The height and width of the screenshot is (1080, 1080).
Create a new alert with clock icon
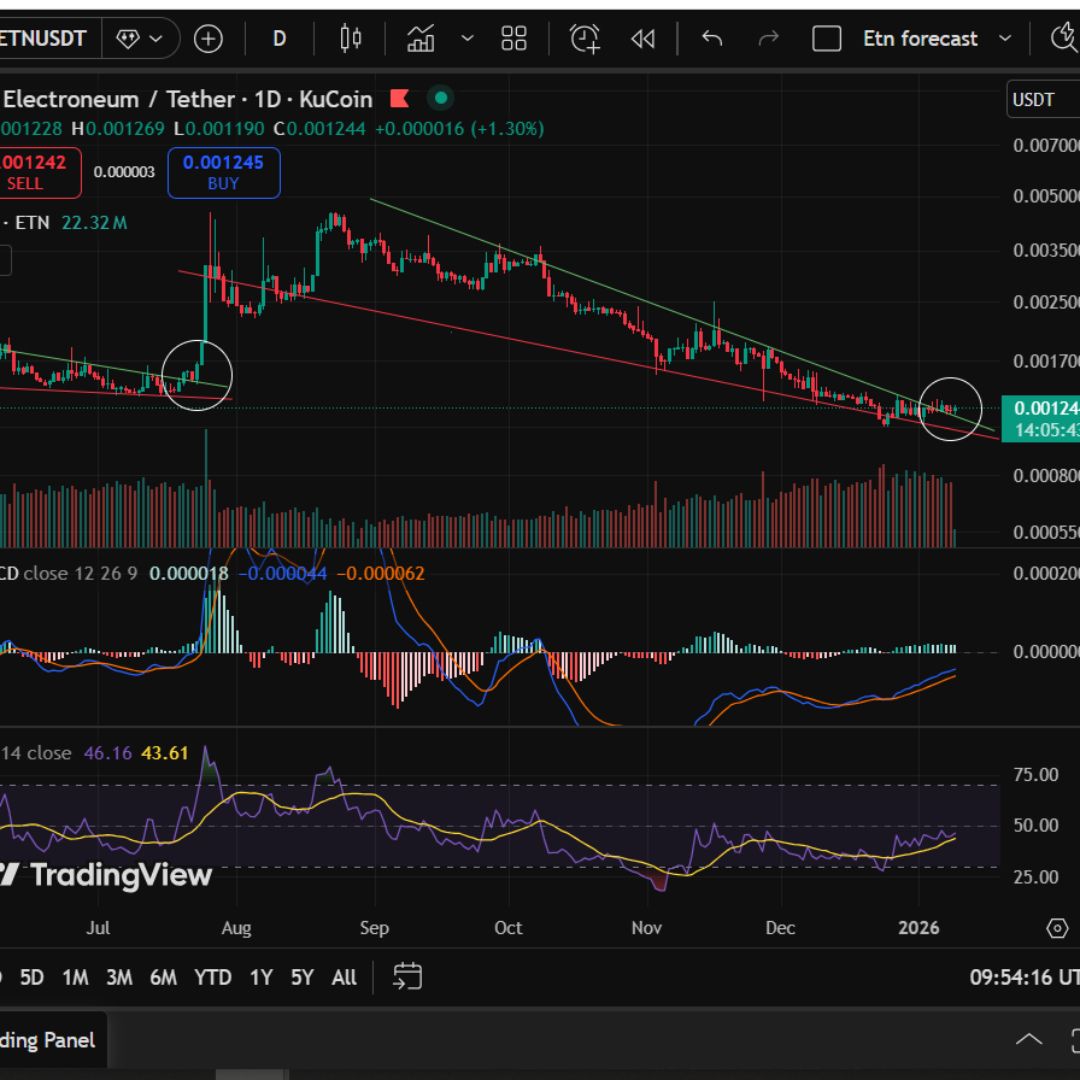(585, 39)
